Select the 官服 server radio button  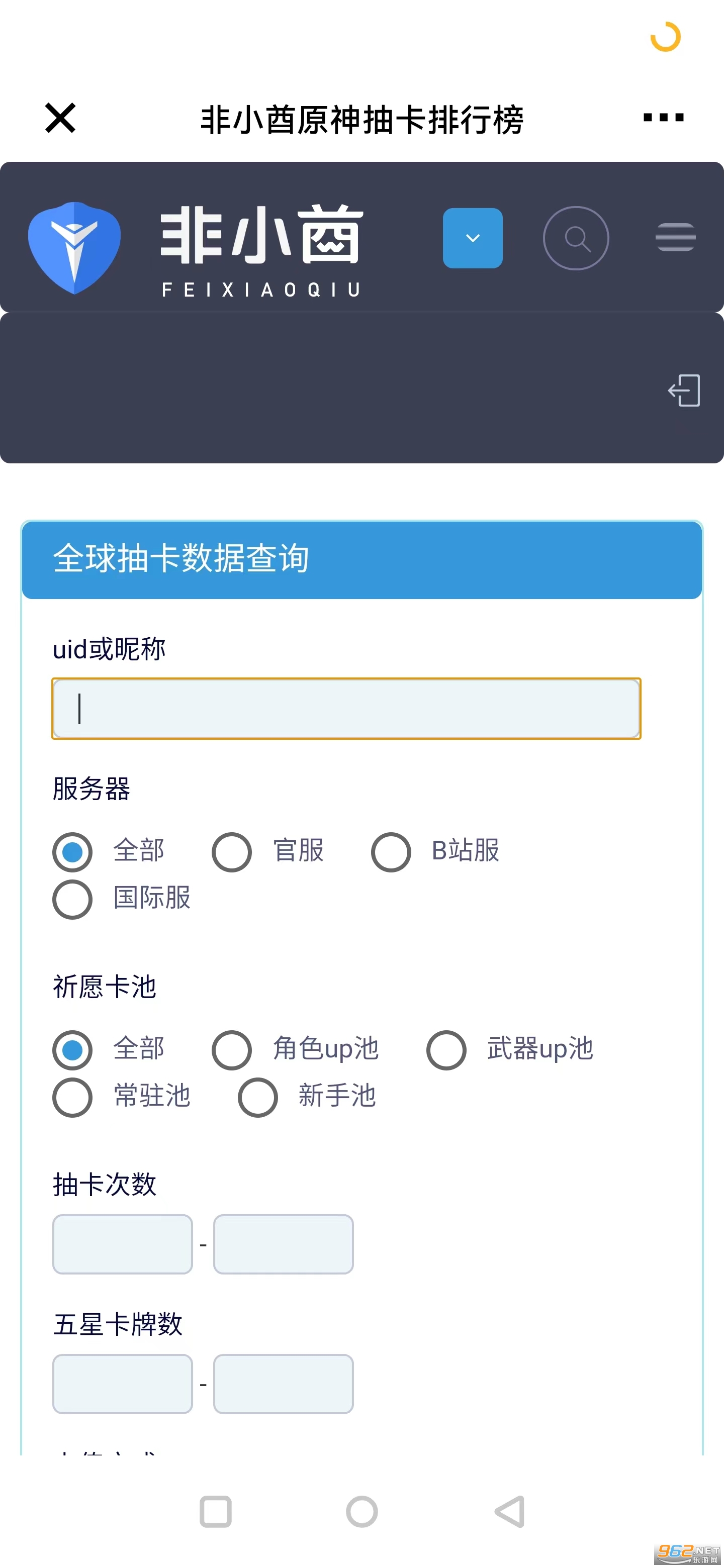(231, 851)
